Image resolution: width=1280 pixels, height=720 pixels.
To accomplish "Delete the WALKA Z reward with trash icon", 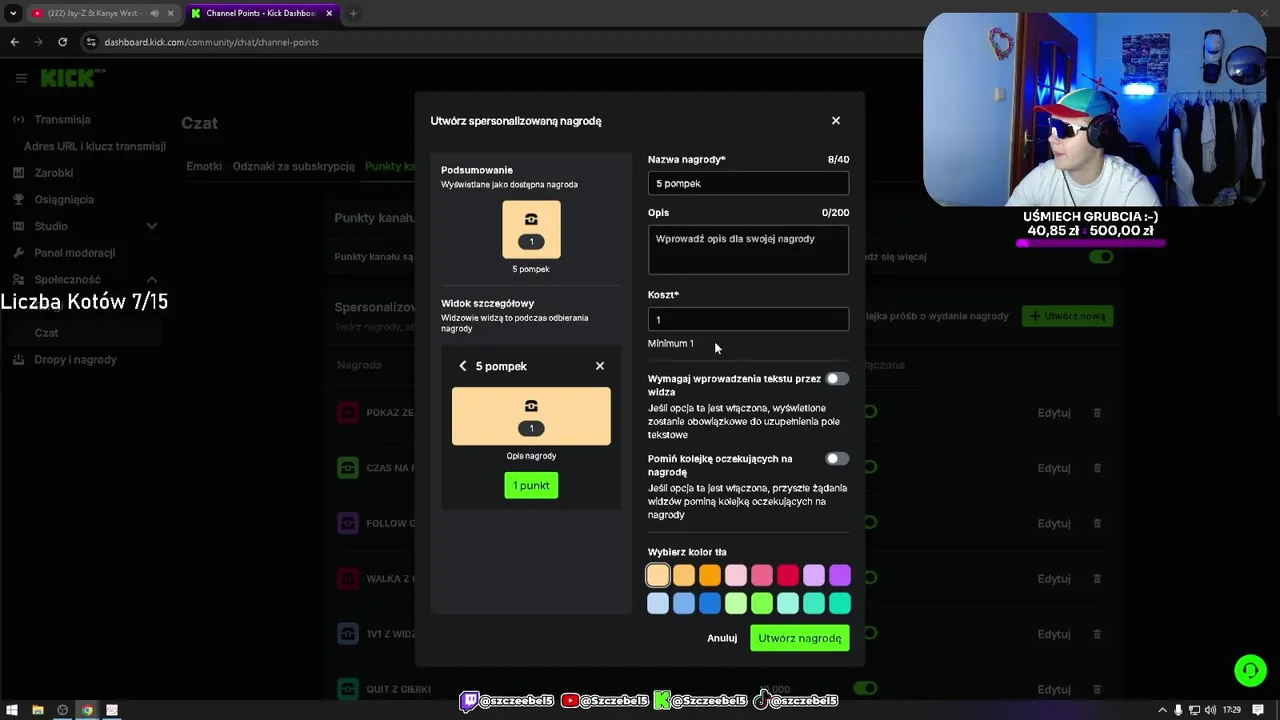I will point(1097,579).
